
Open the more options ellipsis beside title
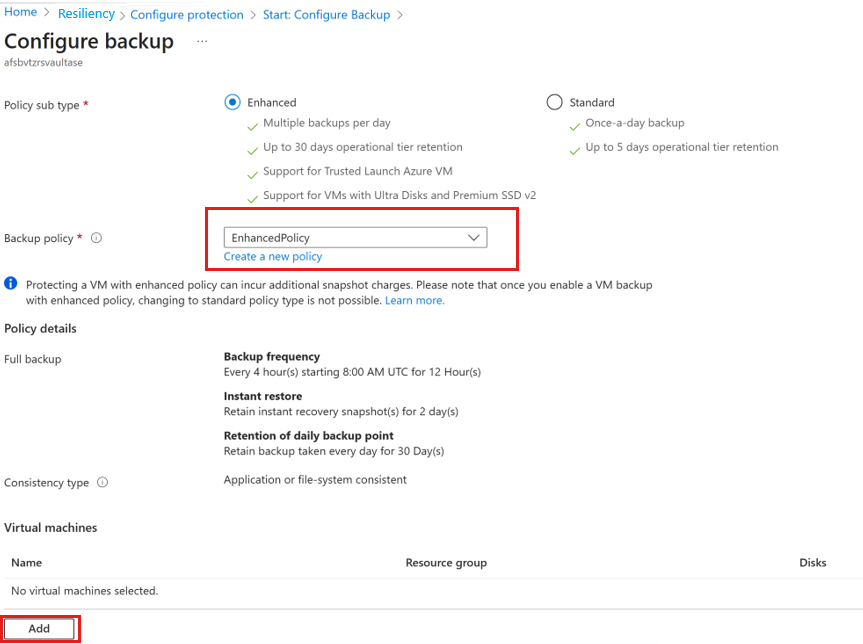click(x=202, y=41)
